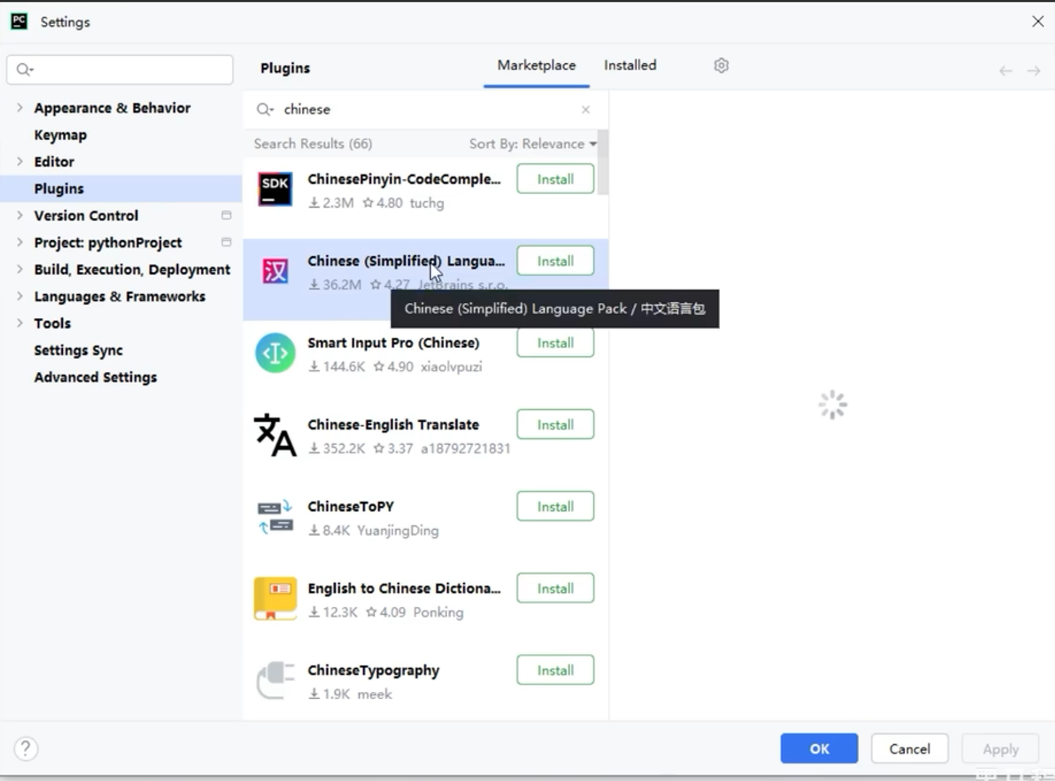Select ChineseTypography plugin title
Image resolution: width=1055 pixels, height=781 pixels.
pos(373,671)
